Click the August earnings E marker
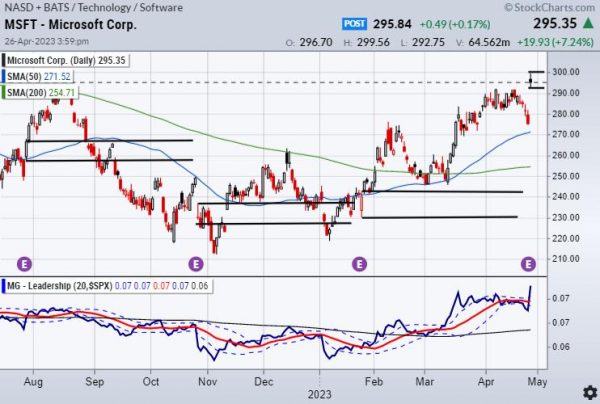 [24, 264]
